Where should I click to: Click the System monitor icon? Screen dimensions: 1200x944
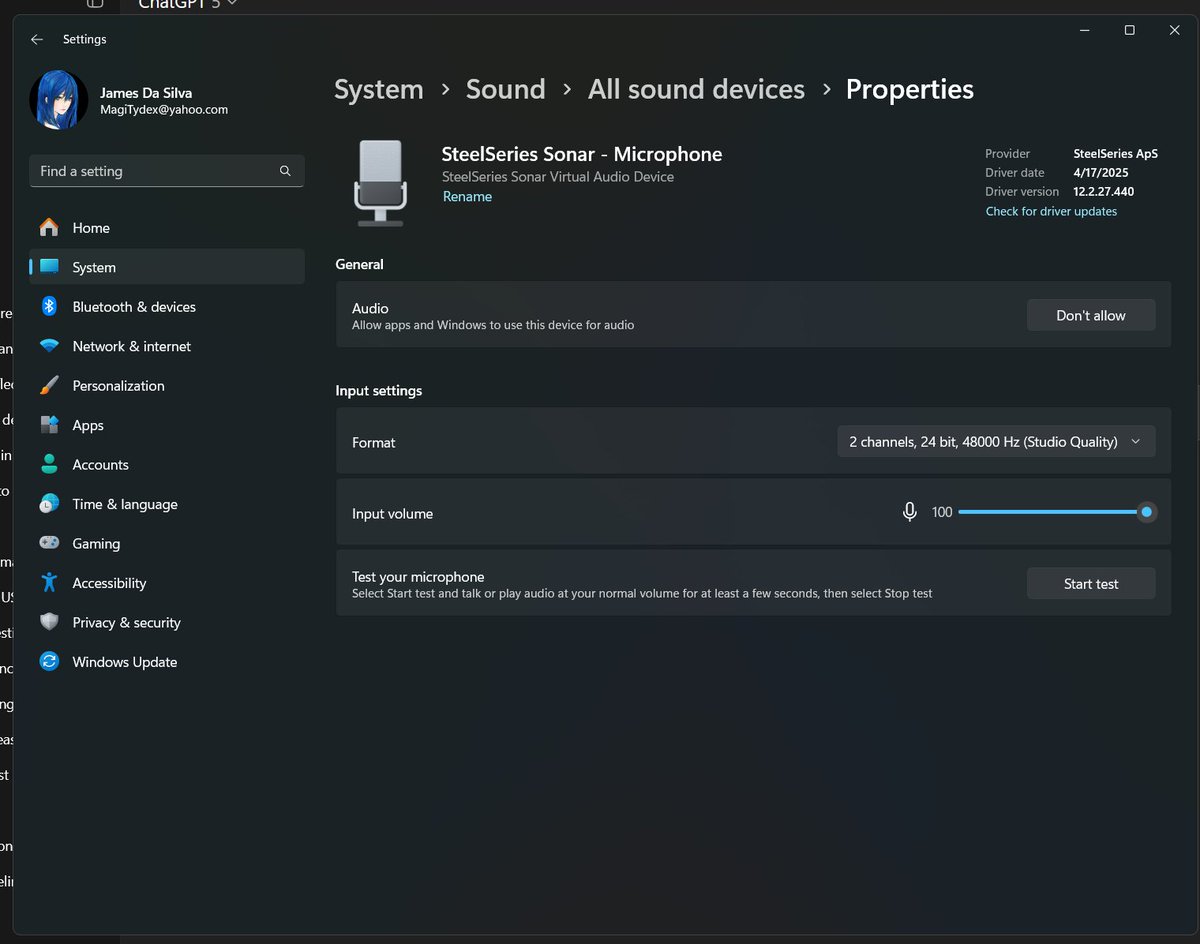coord(49,267)
